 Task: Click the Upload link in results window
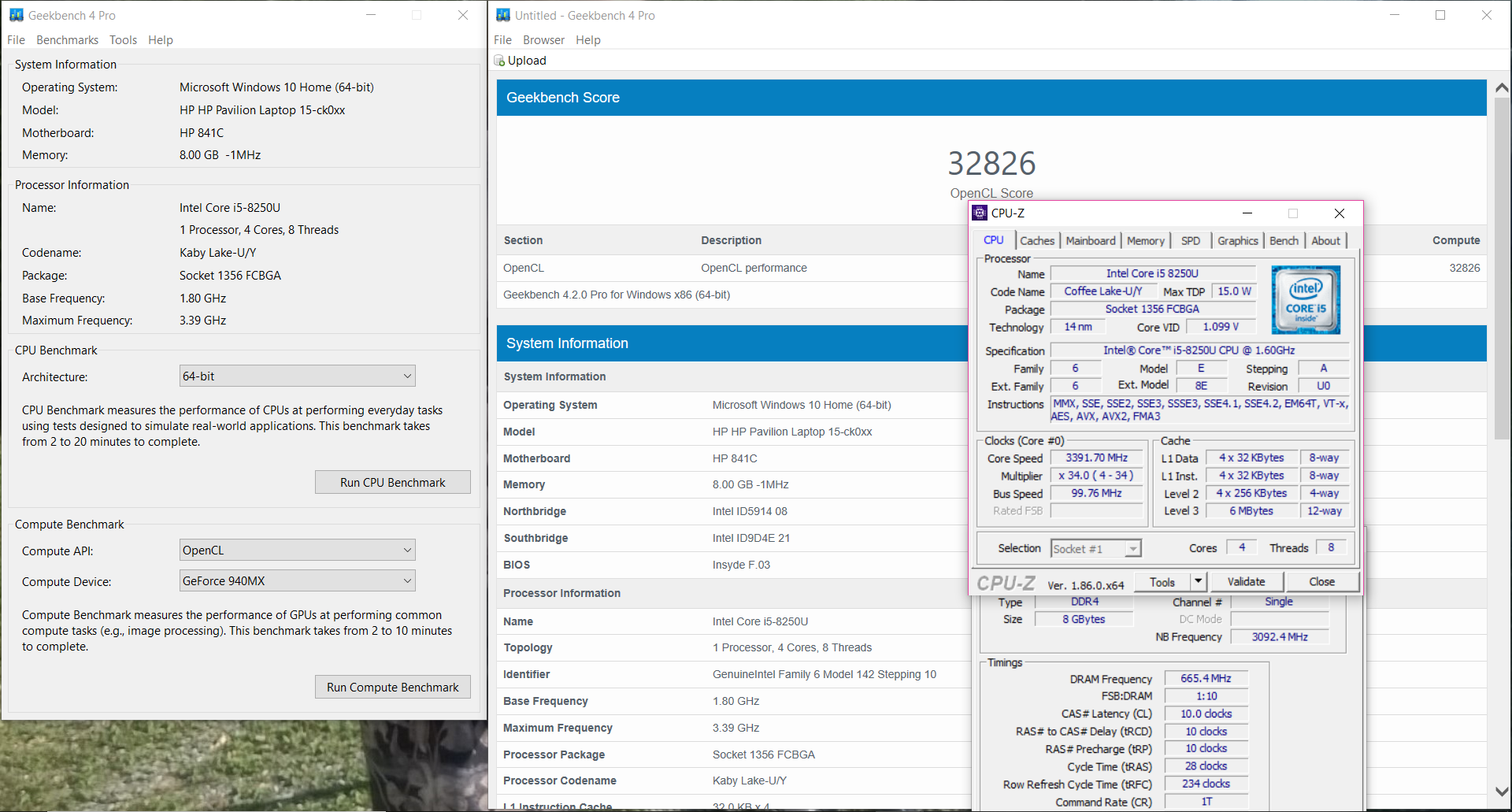pyautogui.click(x=527, y=61)
